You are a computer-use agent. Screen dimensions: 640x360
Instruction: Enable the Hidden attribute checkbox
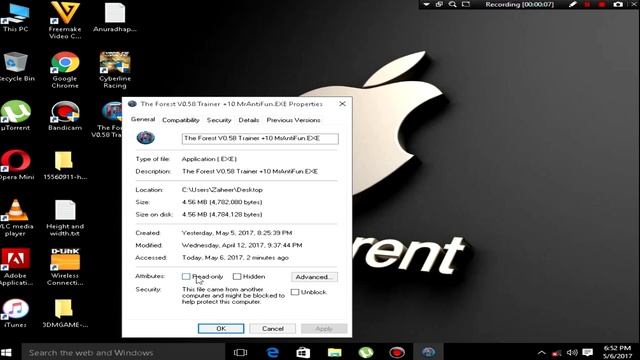pyautogui.click(x=237, y=276)
